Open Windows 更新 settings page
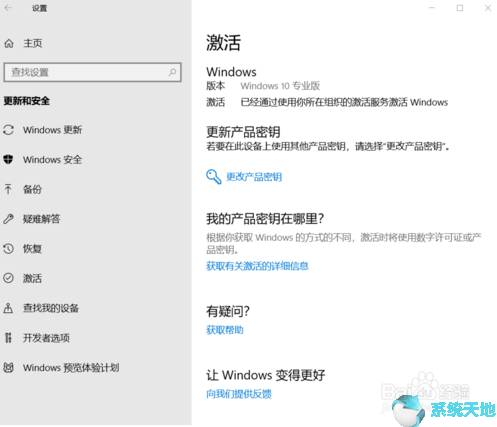The width and height of the screenshot is (497, 427). click(52, 130)
